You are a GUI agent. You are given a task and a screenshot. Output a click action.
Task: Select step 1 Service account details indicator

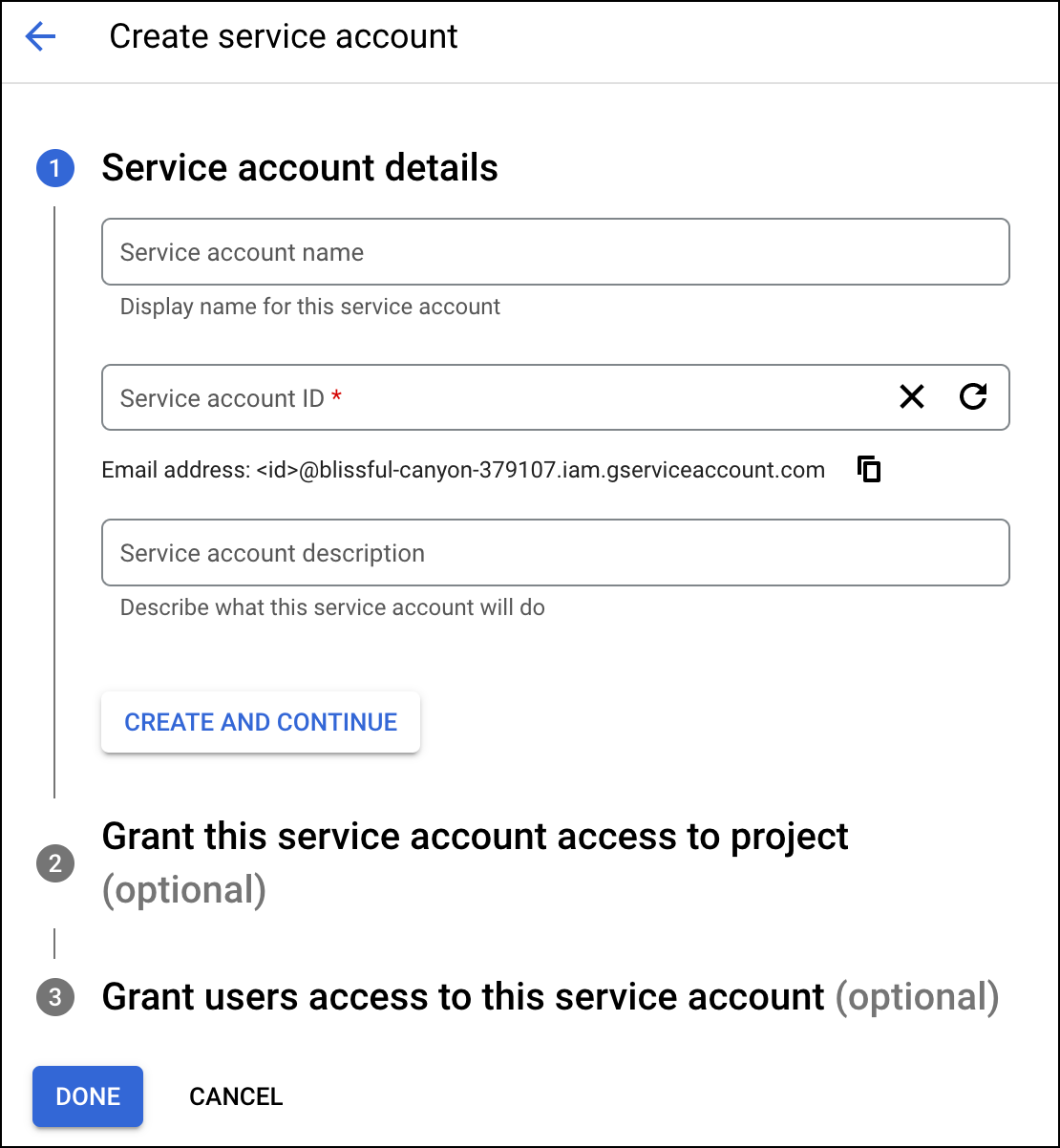click(x=54, y=167)
